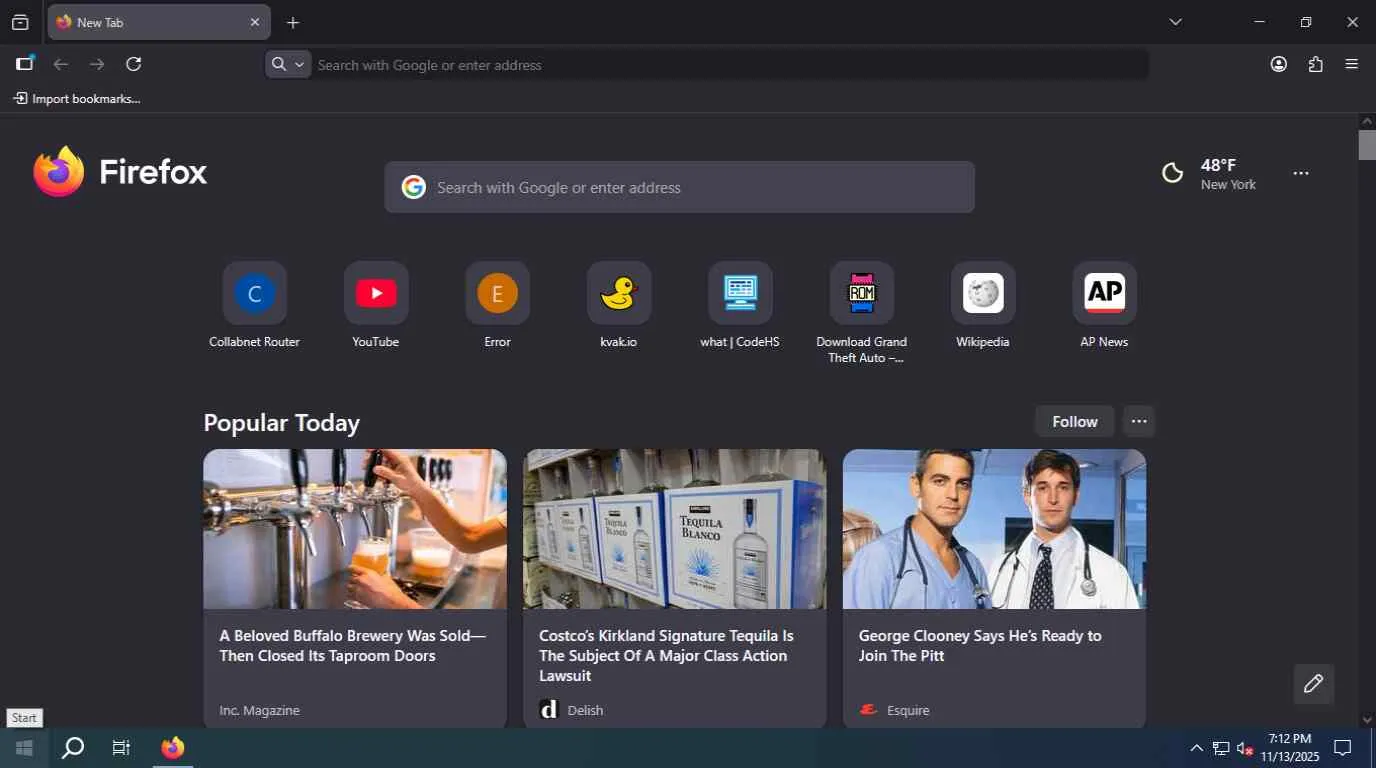Open the beer taps article thumbnail
This screenshot has height=768, width=1376.
tap(355, 529)
